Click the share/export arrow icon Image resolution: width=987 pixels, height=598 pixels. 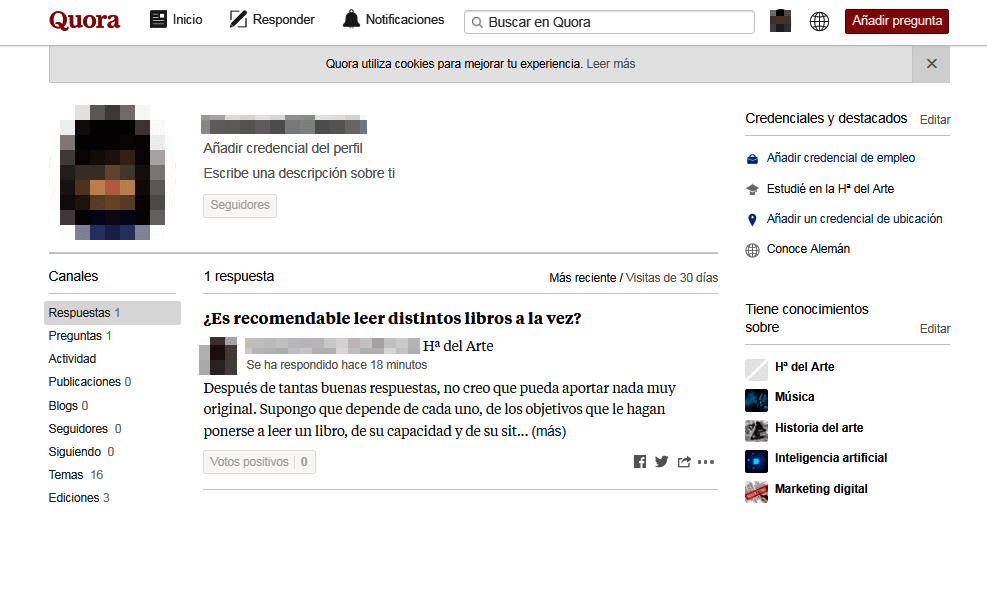click(x=684, y=461)
